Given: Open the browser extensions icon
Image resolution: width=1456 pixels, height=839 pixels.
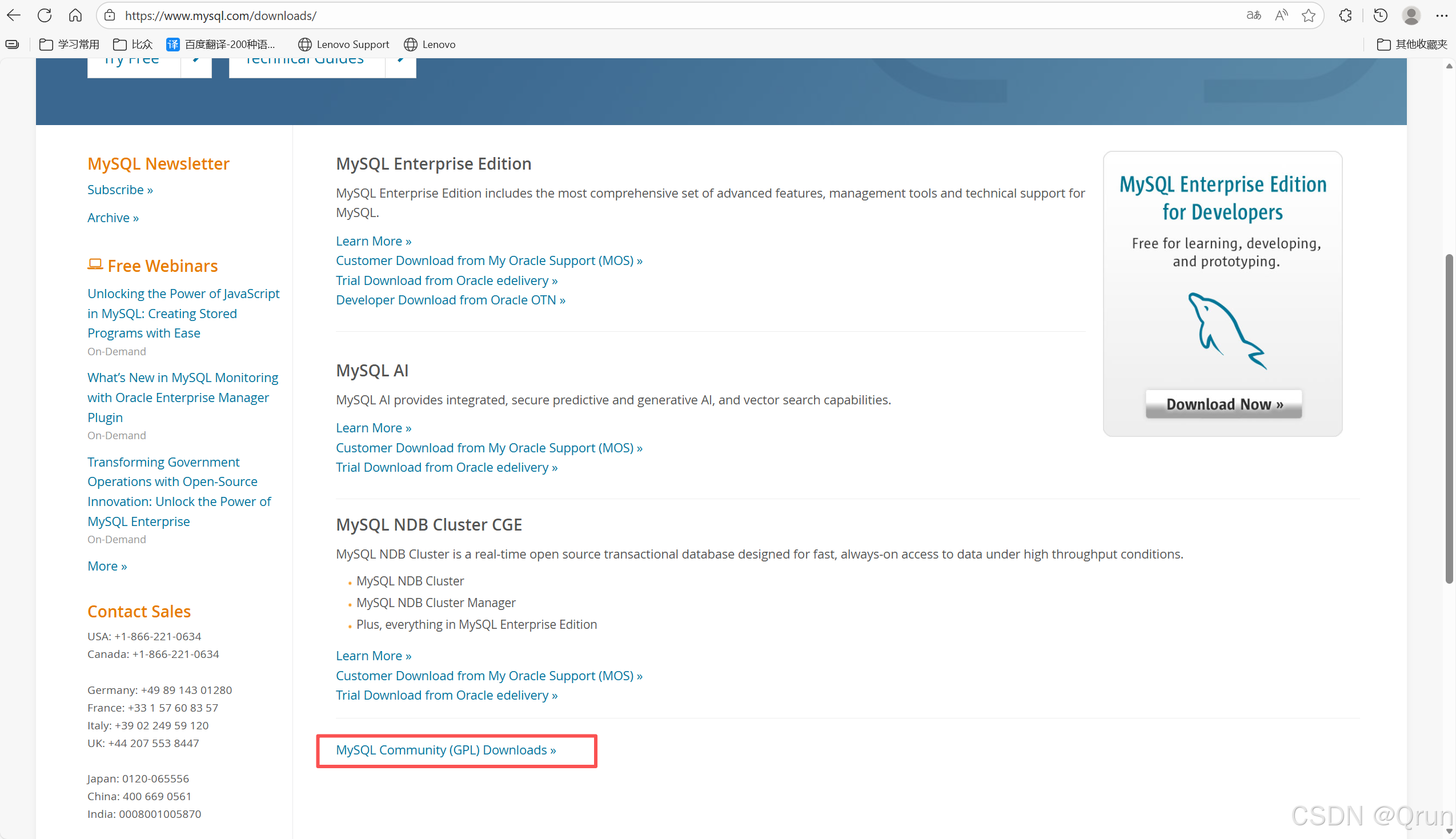Looking at the screenshot, I should [x=1345, y=15].
